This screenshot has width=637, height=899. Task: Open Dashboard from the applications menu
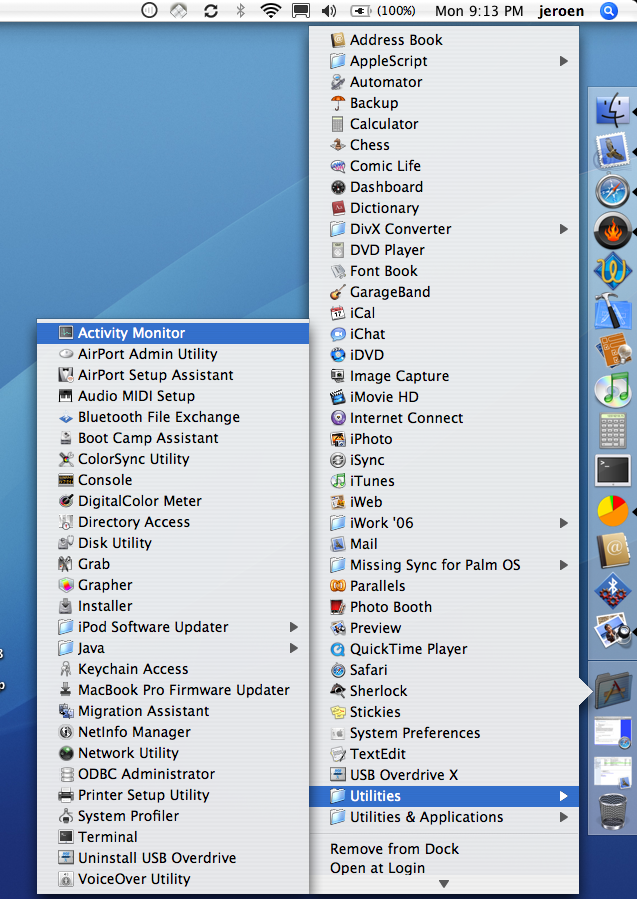tap(444, 187)
